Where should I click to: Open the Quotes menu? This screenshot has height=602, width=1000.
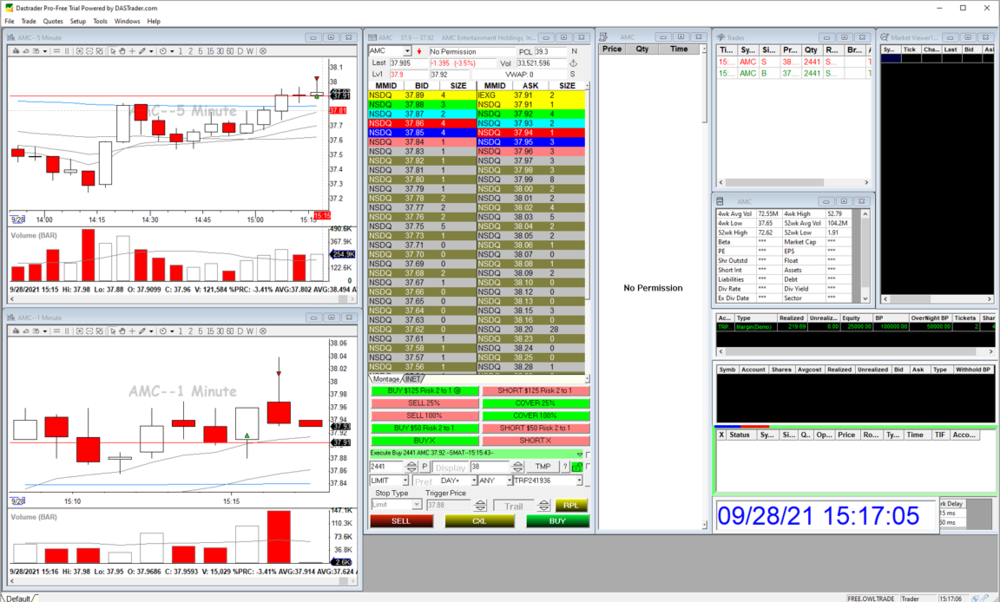[x=53, y=21]
